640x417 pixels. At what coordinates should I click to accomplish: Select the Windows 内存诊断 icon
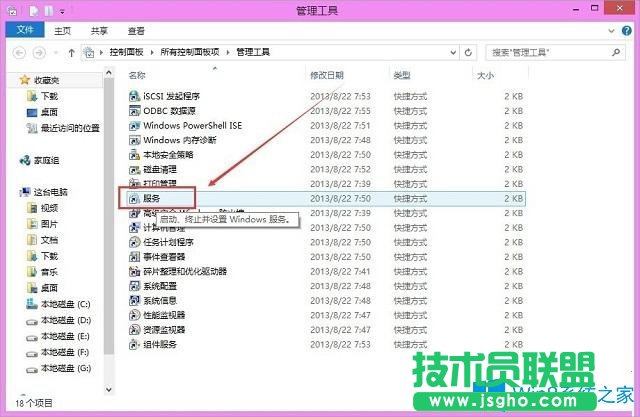point(134,140)
